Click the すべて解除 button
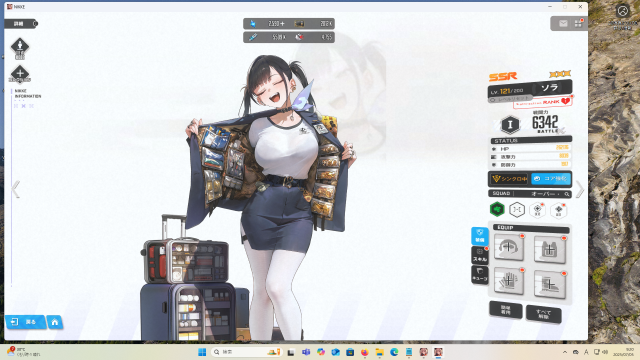The image size is (640, 360). 543,314
